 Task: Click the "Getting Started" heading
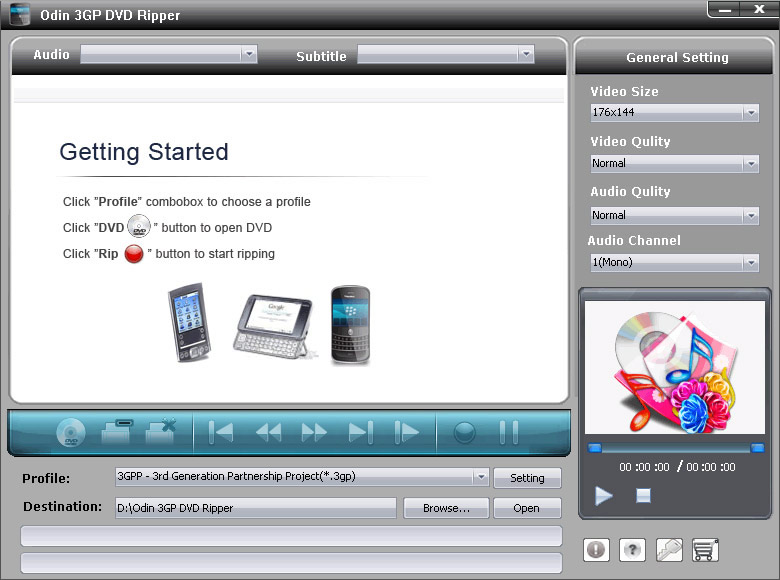click(x=144, y=152)
